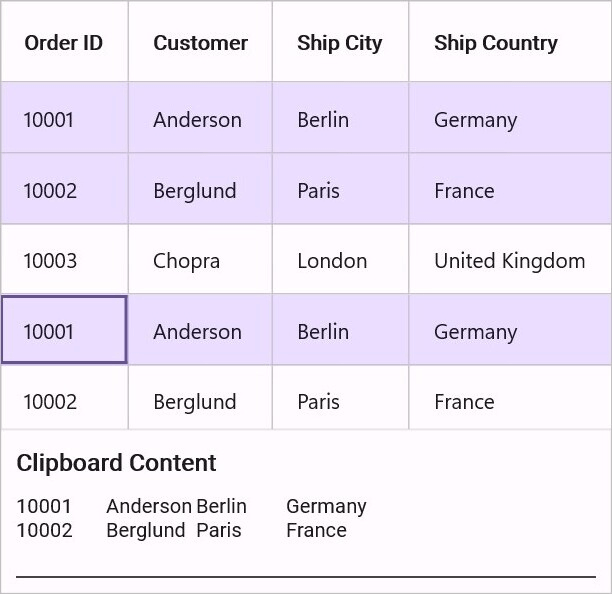Select Berglund in the last data row
612x594 pixels.
(200, 397)
